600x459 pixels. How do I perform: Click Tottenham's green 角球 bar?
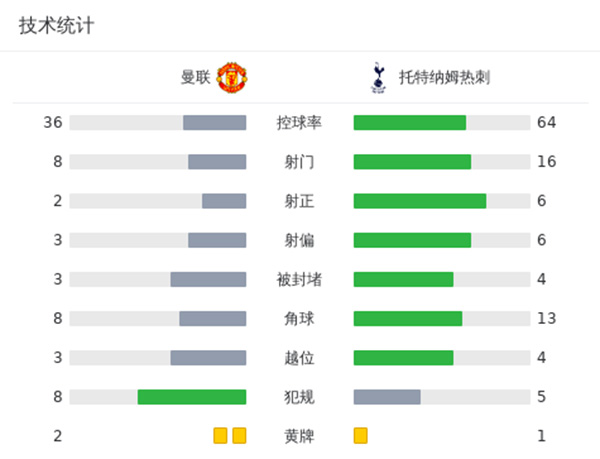tap(408, 319)
